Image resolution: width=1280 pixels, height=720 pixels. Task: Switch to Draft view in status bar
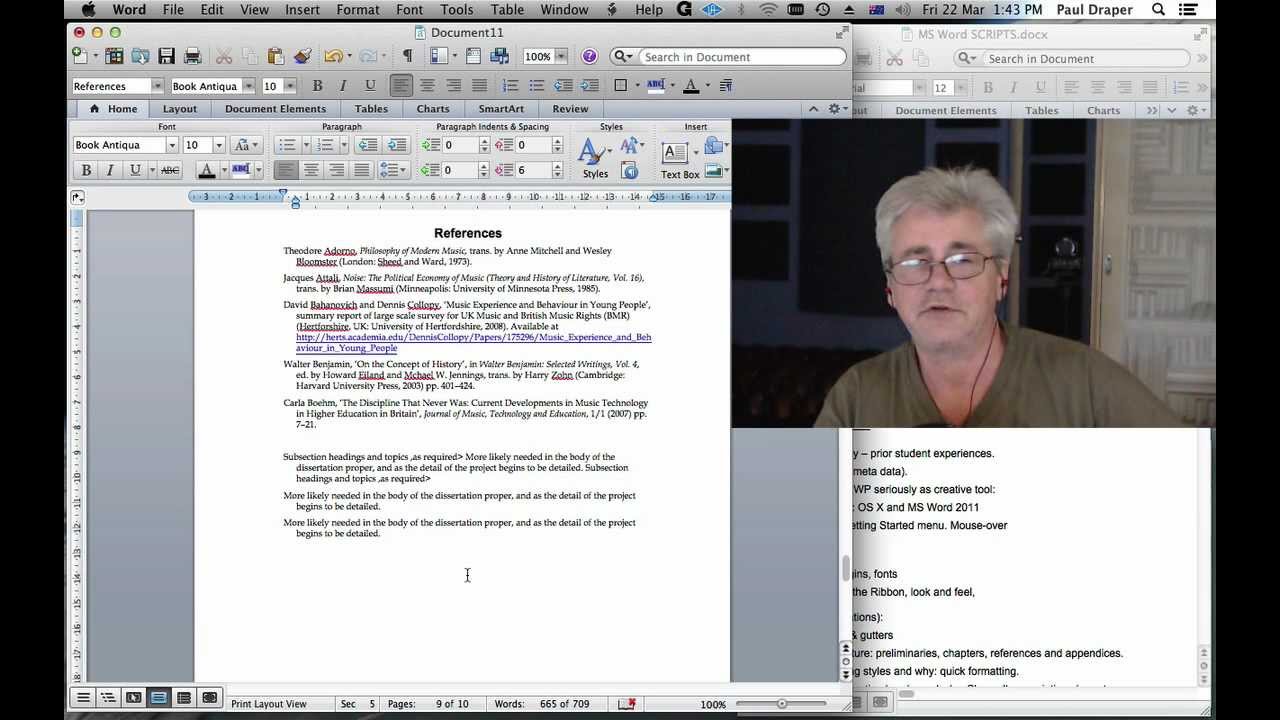[84, 698]
